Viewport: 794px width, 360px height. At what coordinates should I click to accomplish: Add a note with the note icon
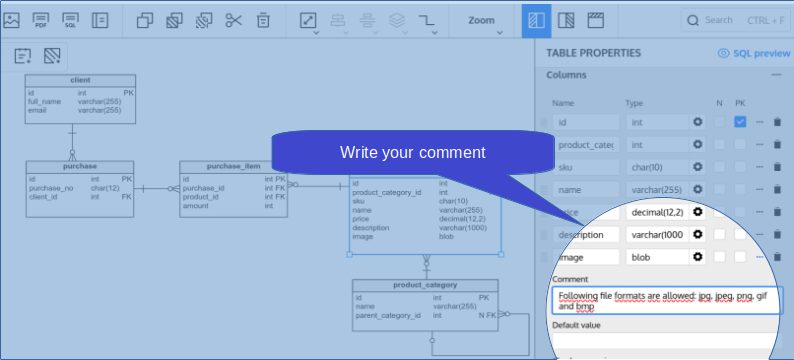pos(23,56)
